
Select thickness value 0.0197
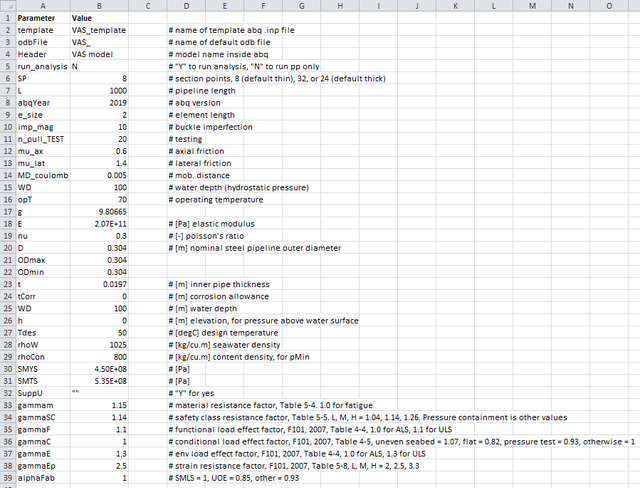click(x=99, y=284)
